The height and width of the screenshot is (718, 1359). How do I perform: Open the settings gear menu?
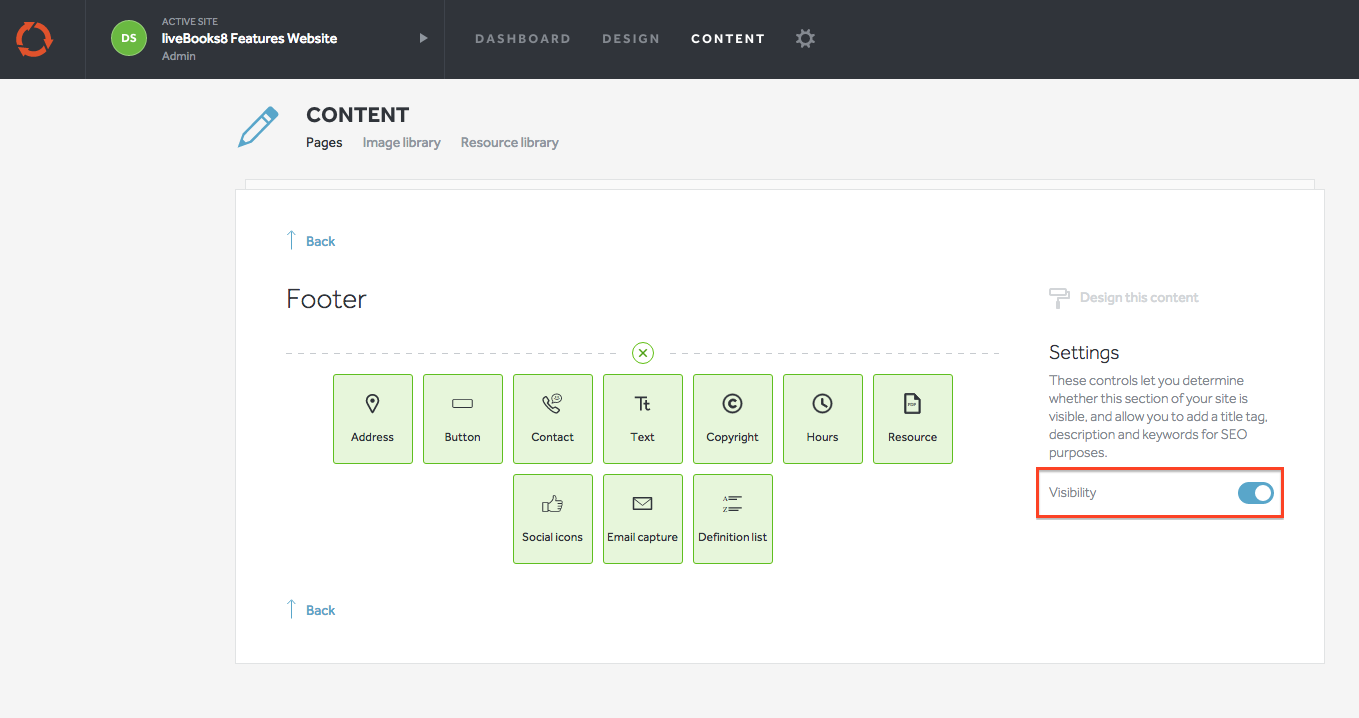tap(805, 39)
